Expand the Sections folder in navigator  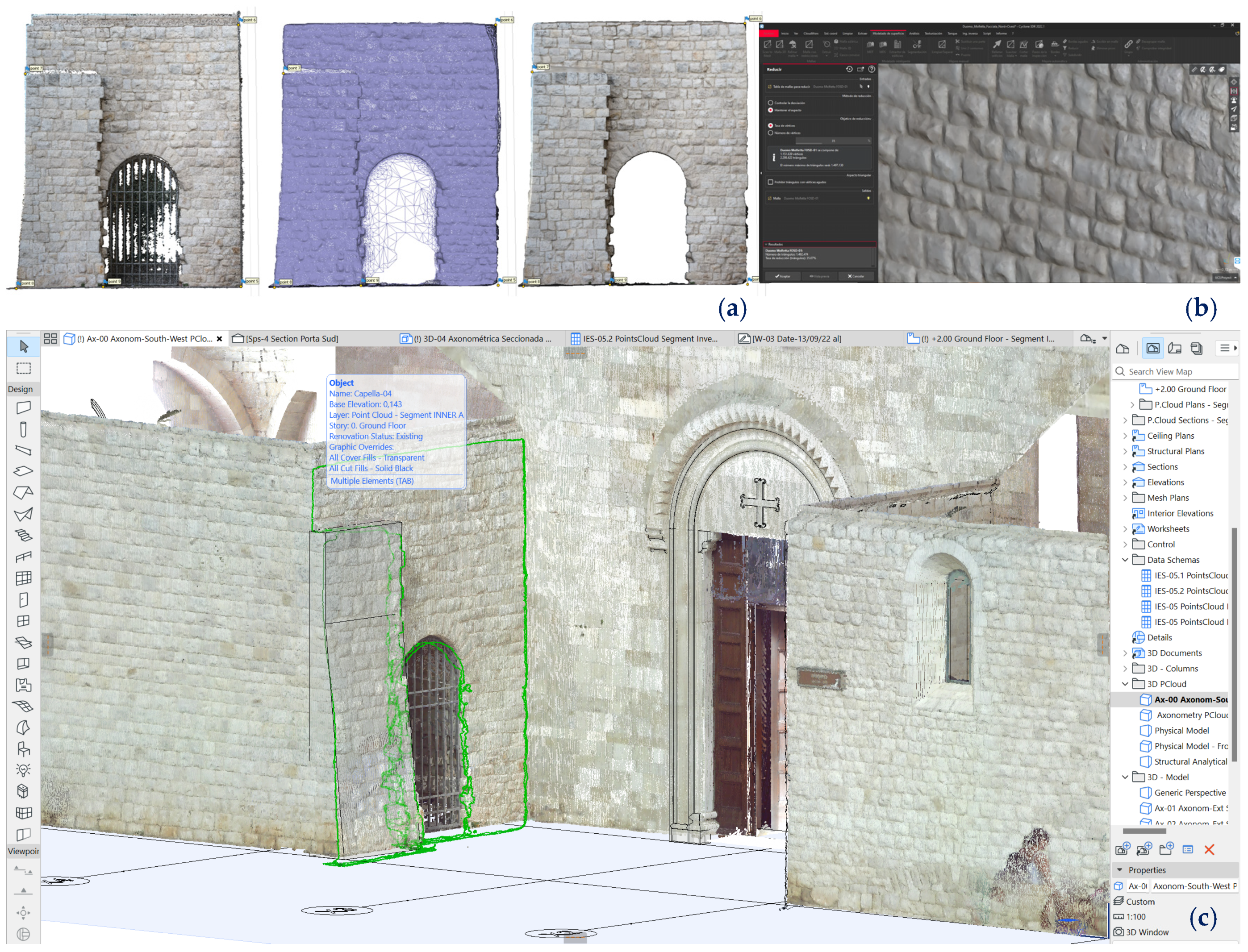1127,466
